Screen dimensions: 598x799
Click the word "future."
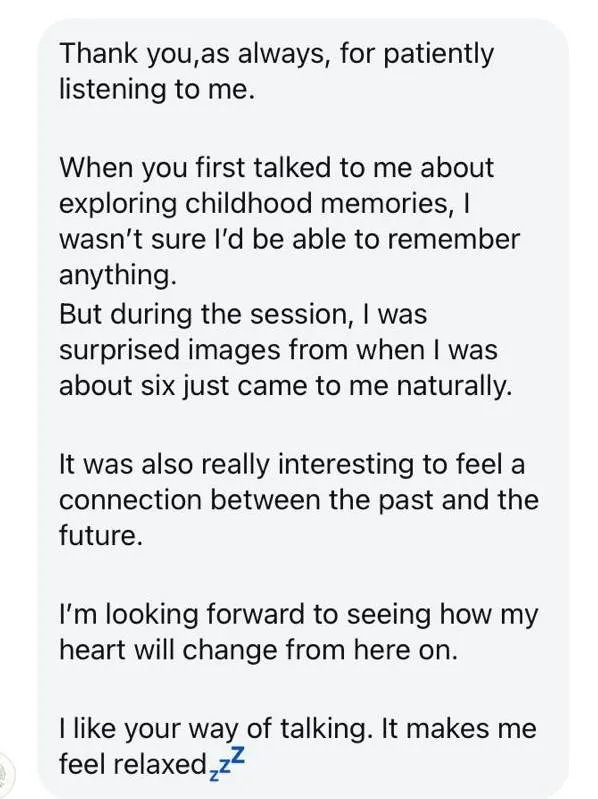100,536
